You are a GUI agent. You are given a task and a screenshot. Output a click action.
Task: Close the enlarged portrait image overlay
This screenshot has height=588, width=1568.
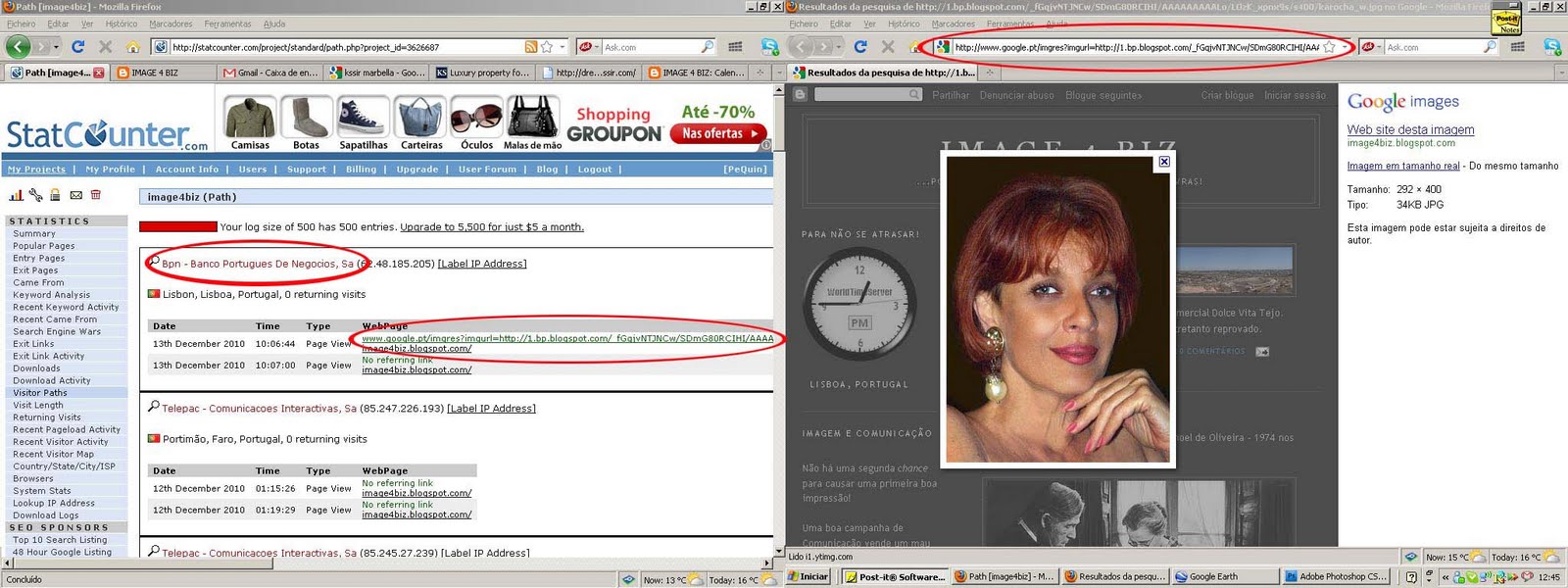[x=1164, y=162]
